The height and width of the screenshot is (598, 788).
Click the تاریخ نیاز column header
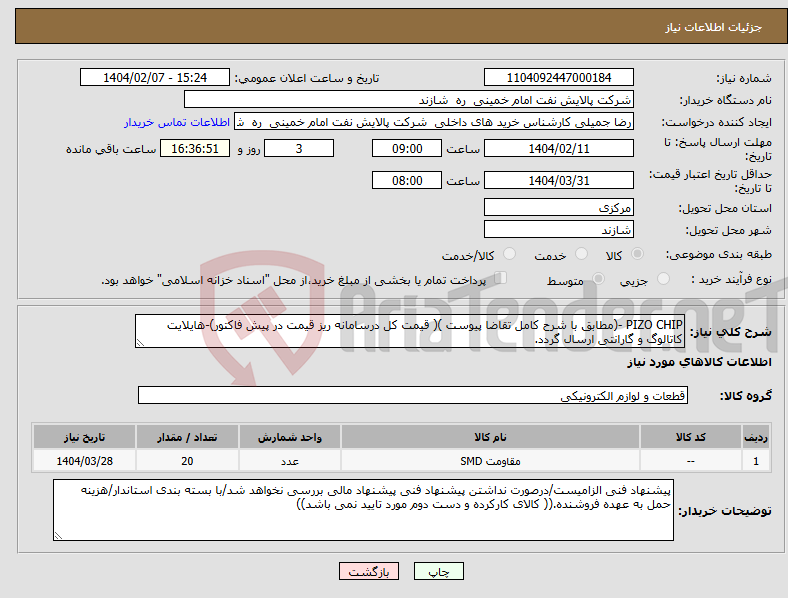pyautogui.click(x=84, y=437)
